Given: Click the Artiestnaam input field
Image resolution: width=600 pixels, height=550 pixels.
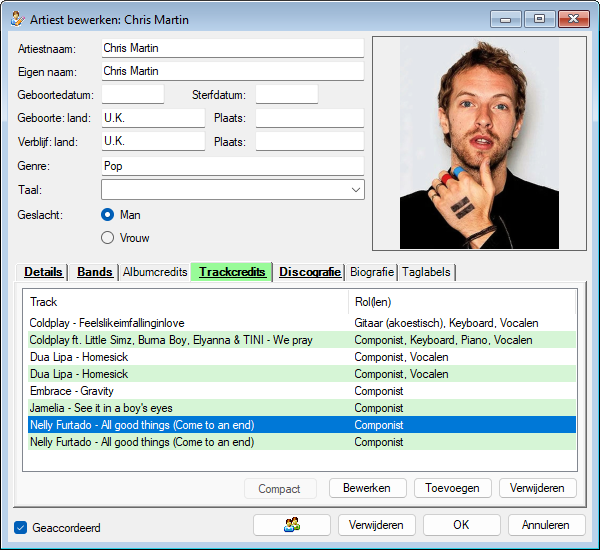Looking at the screenshot, I should [233, 48].
